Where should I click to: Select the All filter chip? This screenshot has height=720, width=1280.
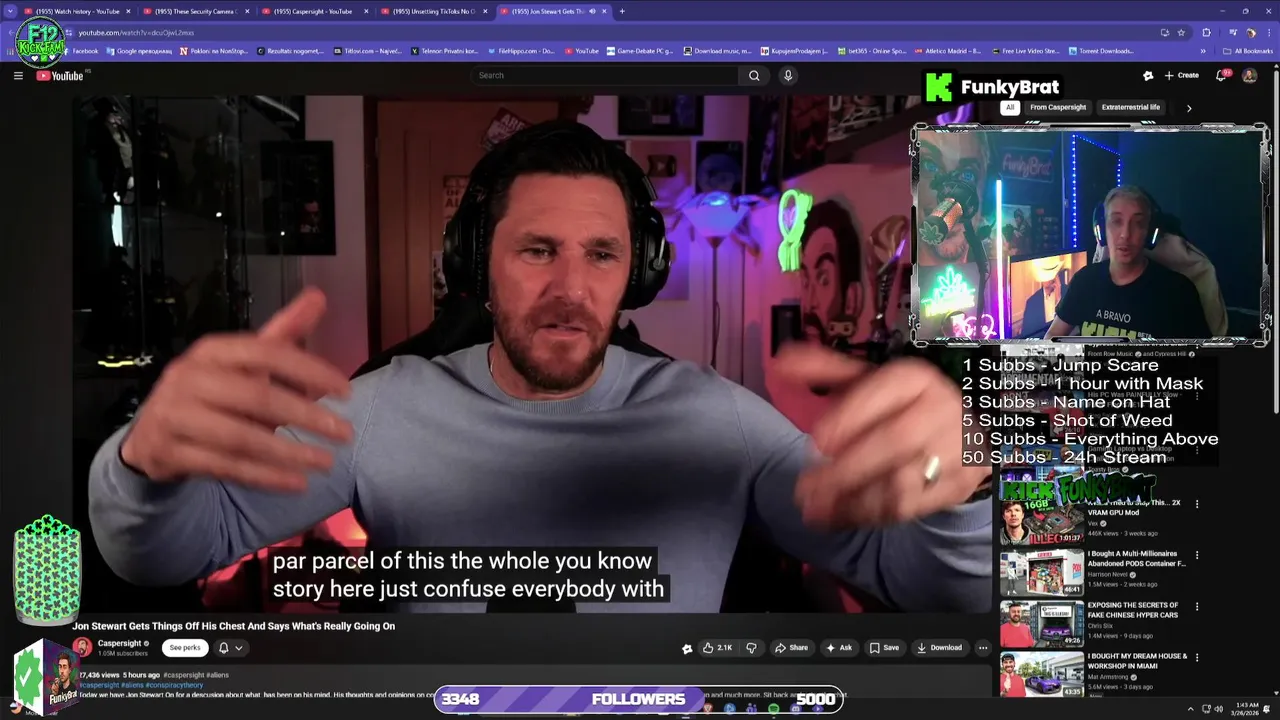click(x=1010, y=107)
